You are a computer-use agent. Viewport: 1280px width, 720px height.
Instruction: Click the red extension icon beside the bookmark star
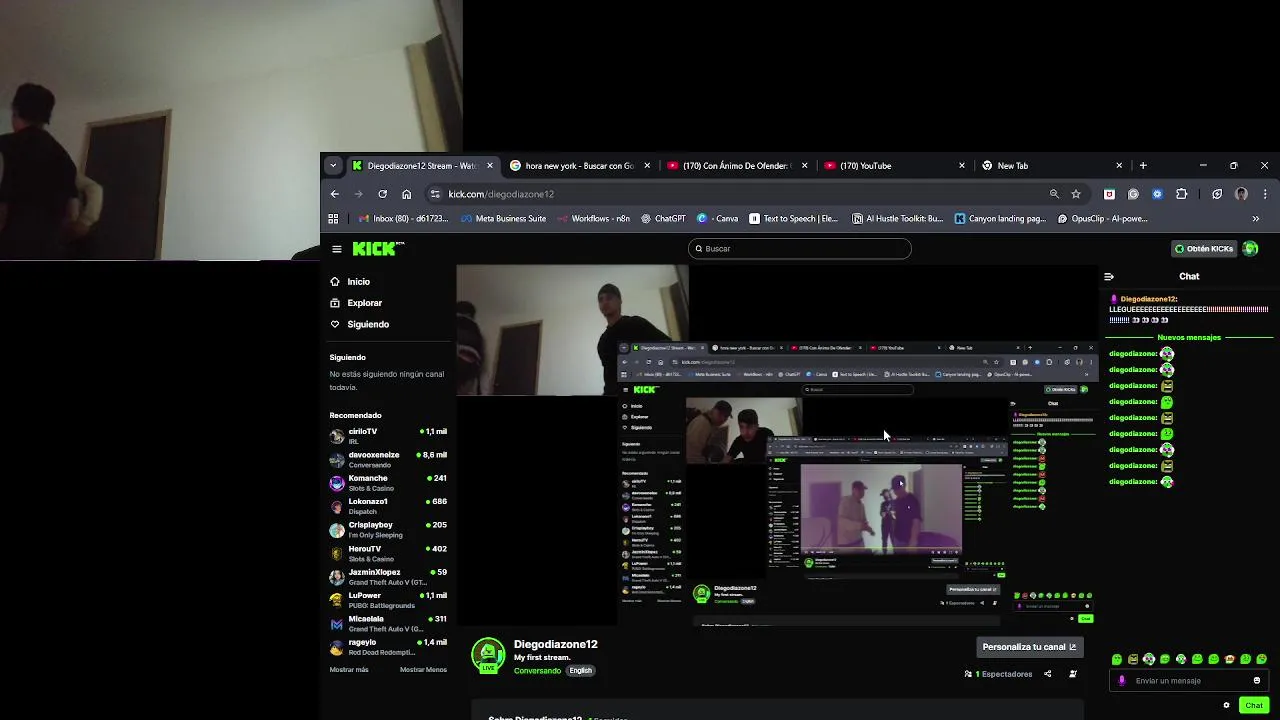(1109, 194)
